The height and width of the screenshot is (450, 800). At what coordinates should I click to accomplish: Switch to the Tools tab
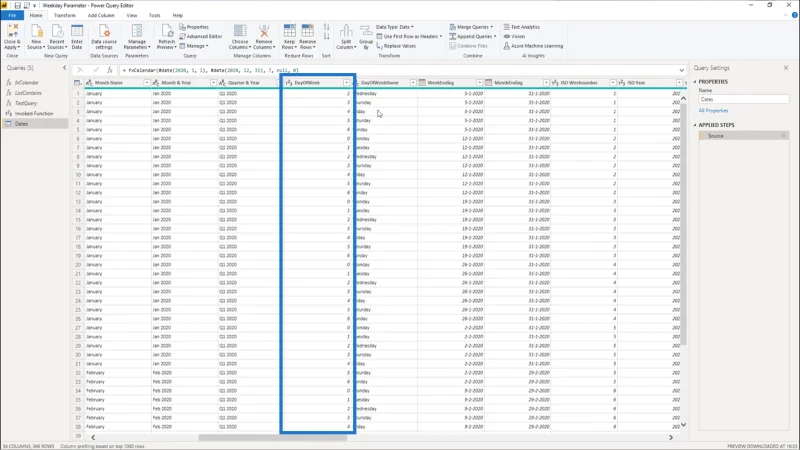point(155,15)
